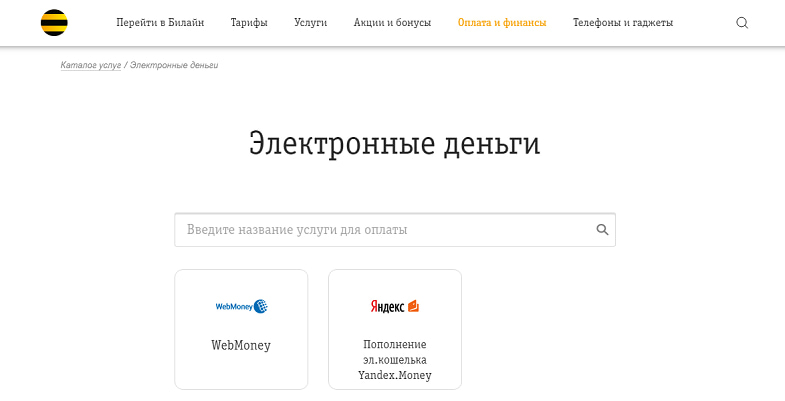Screen dimensions: 785x401
Task: Select Оплата и финансы menu item
Action: tap(502, 23)
